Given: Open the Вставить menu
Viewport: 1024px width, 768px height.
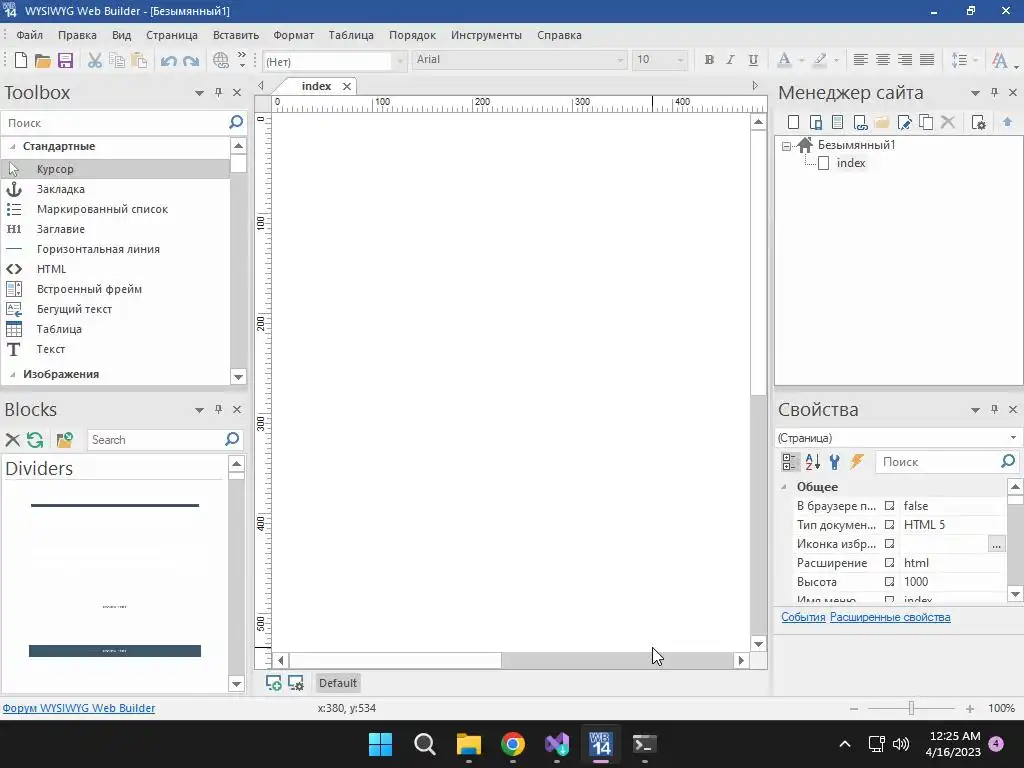Looking at the screenshot, I should tap(236, 35).
